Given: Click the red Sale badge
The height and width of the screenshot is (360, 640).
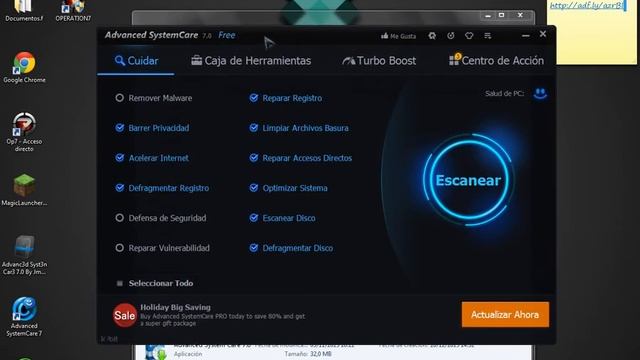Looking at the screenshot, I should click(x=124, y=315).
